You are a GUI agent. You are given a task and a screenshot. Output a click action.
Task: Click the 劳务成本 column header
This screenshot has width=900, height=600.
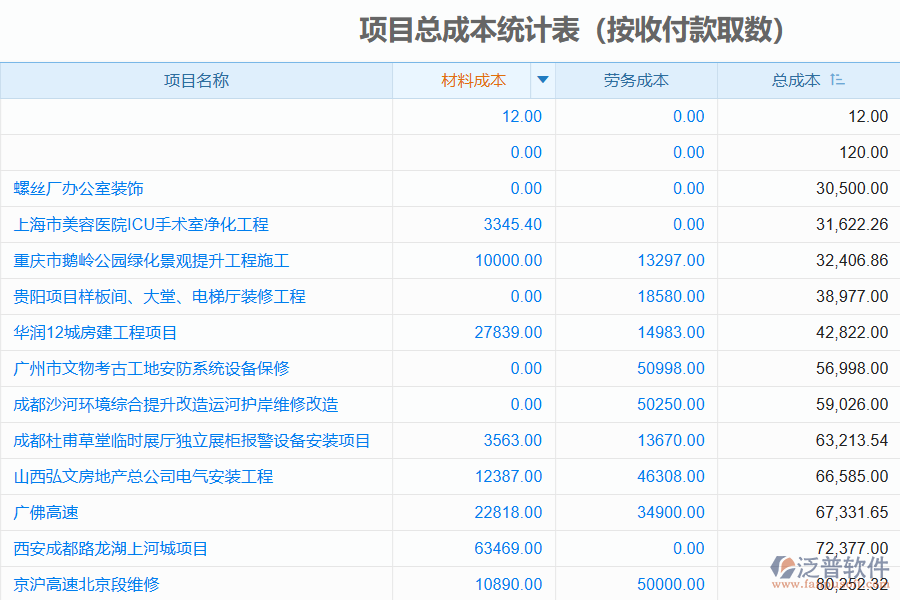(x=635, y=81)
